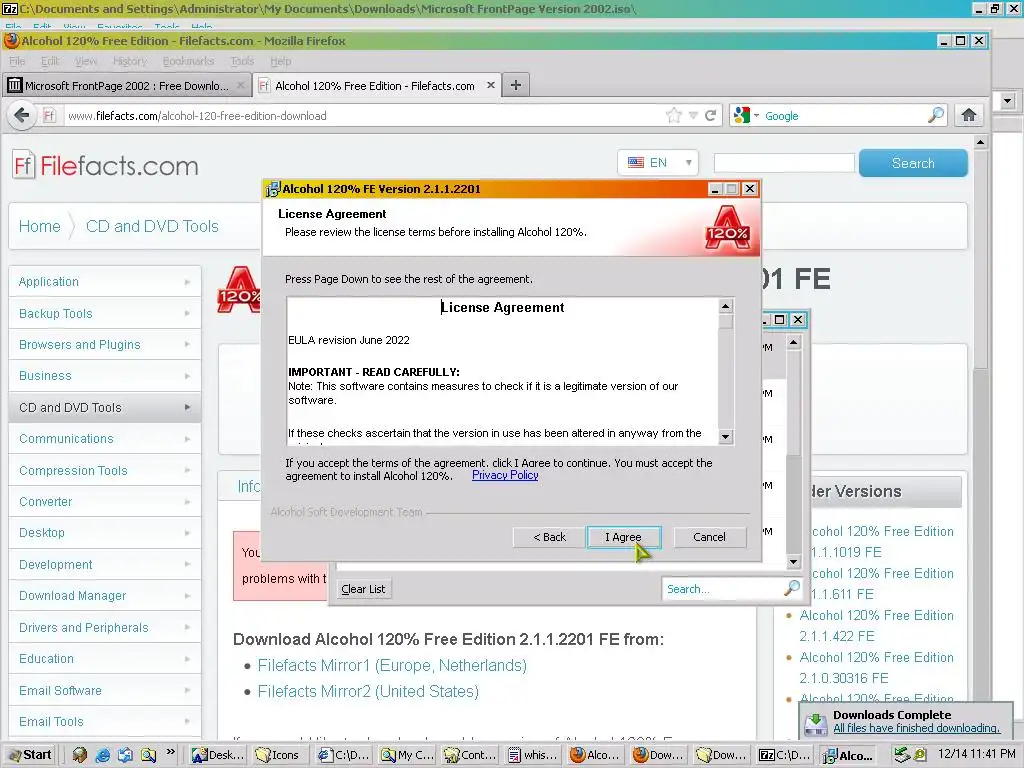Expand the Communications category arrow
The image size is (1024, 768).
(187, 439)
